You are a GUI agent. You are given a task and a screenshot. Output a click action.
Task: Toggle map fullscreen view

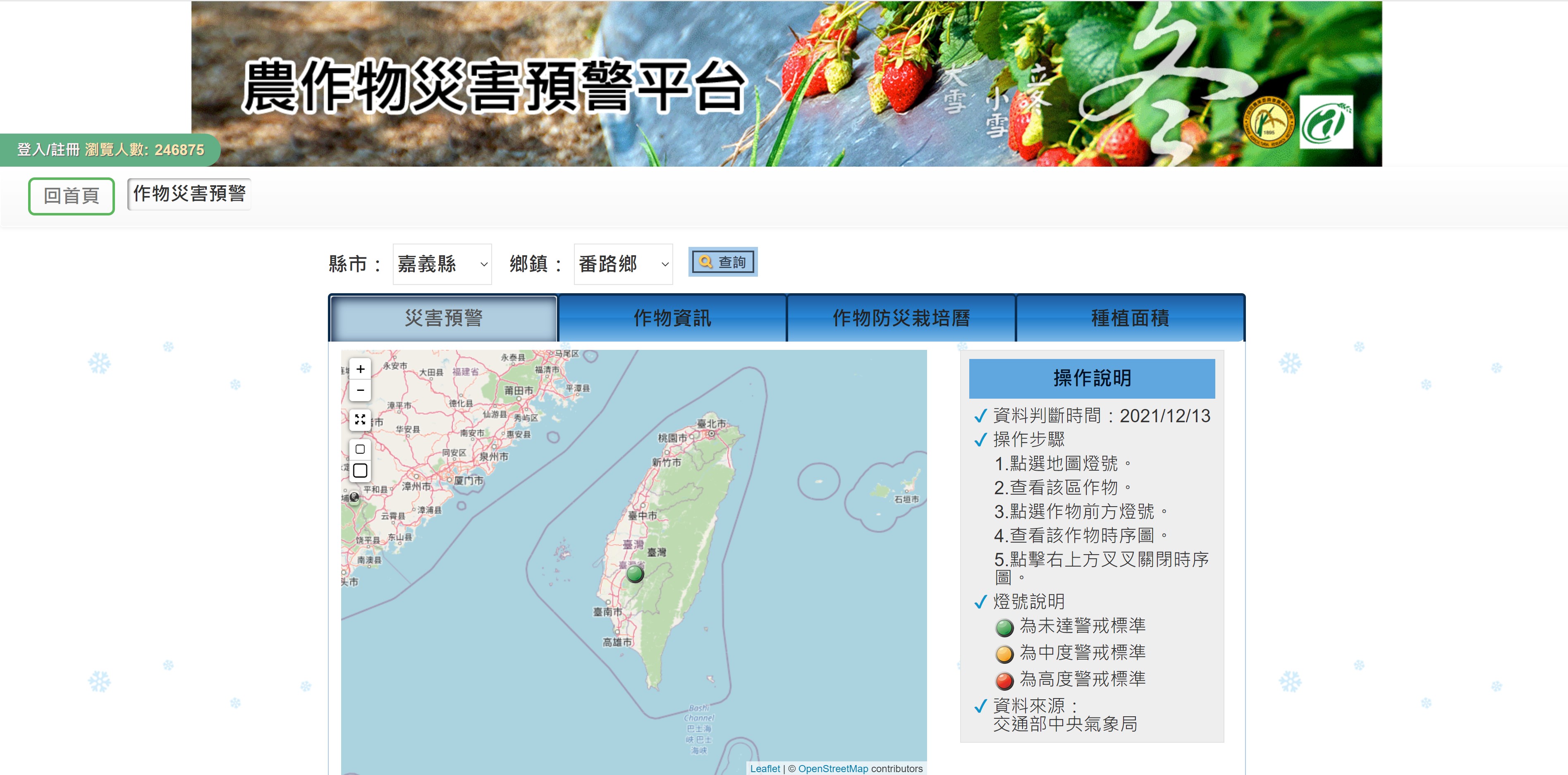pyautogui.click(x=360, y=419)
